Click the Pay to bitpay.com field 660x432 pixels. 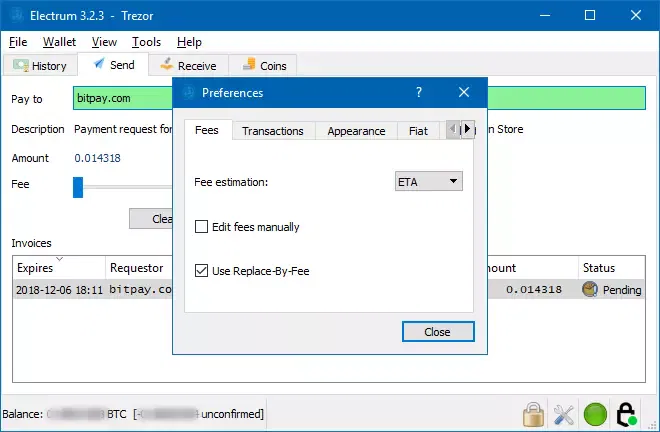pos(120,99)
